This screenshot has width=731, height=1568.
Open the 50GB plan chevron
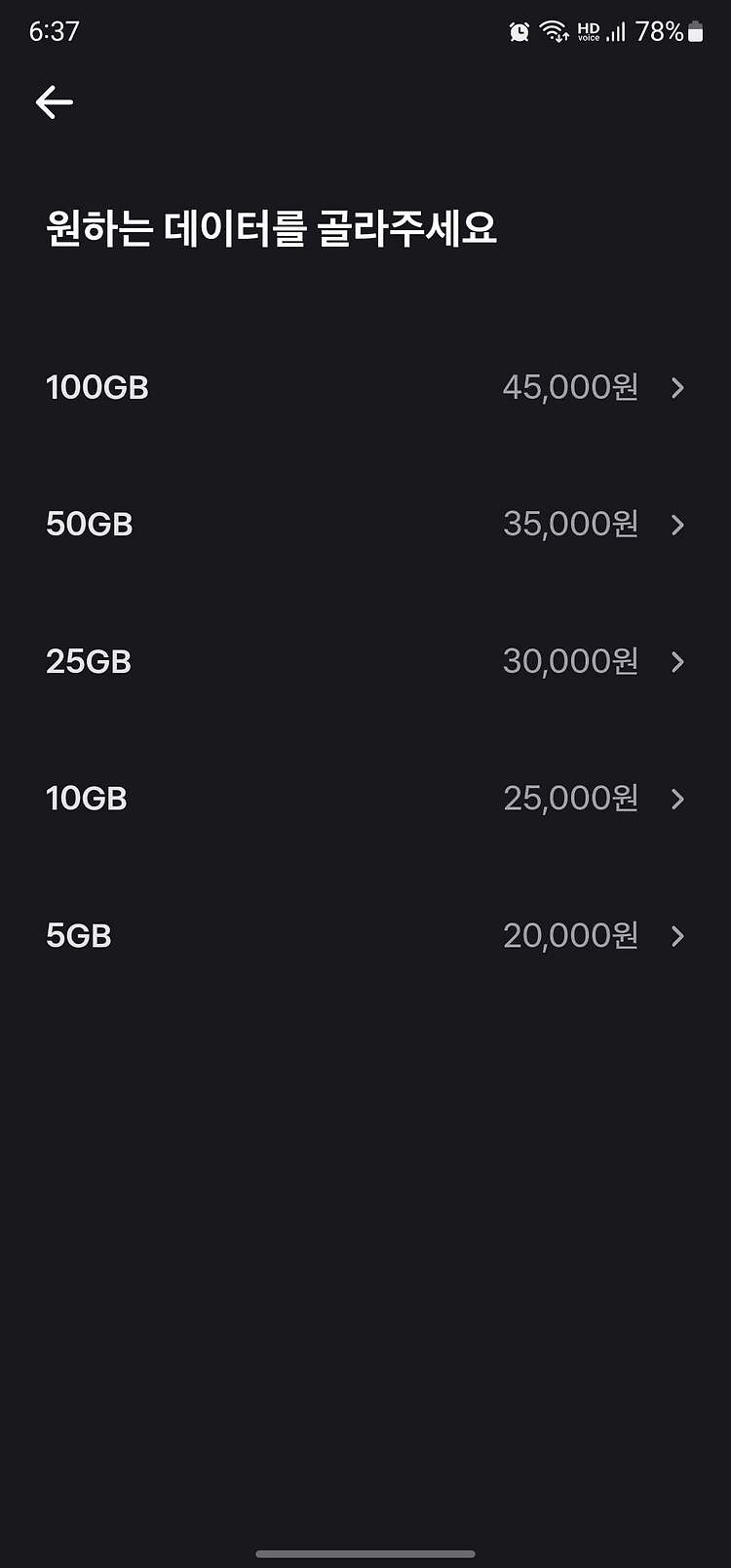[677, 525]
